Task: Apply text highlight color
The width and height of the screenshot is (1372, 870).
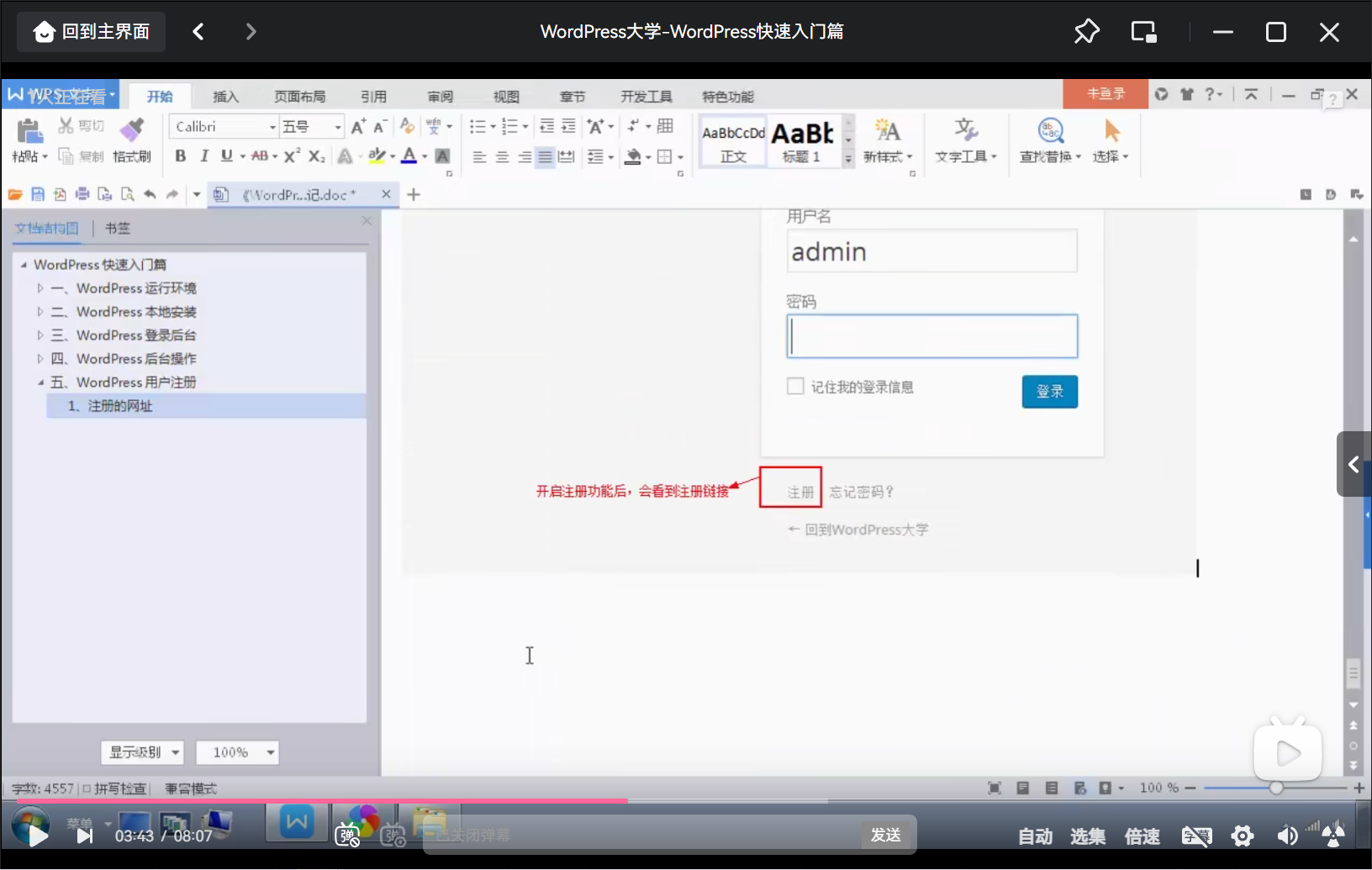Action: [377, 156]
